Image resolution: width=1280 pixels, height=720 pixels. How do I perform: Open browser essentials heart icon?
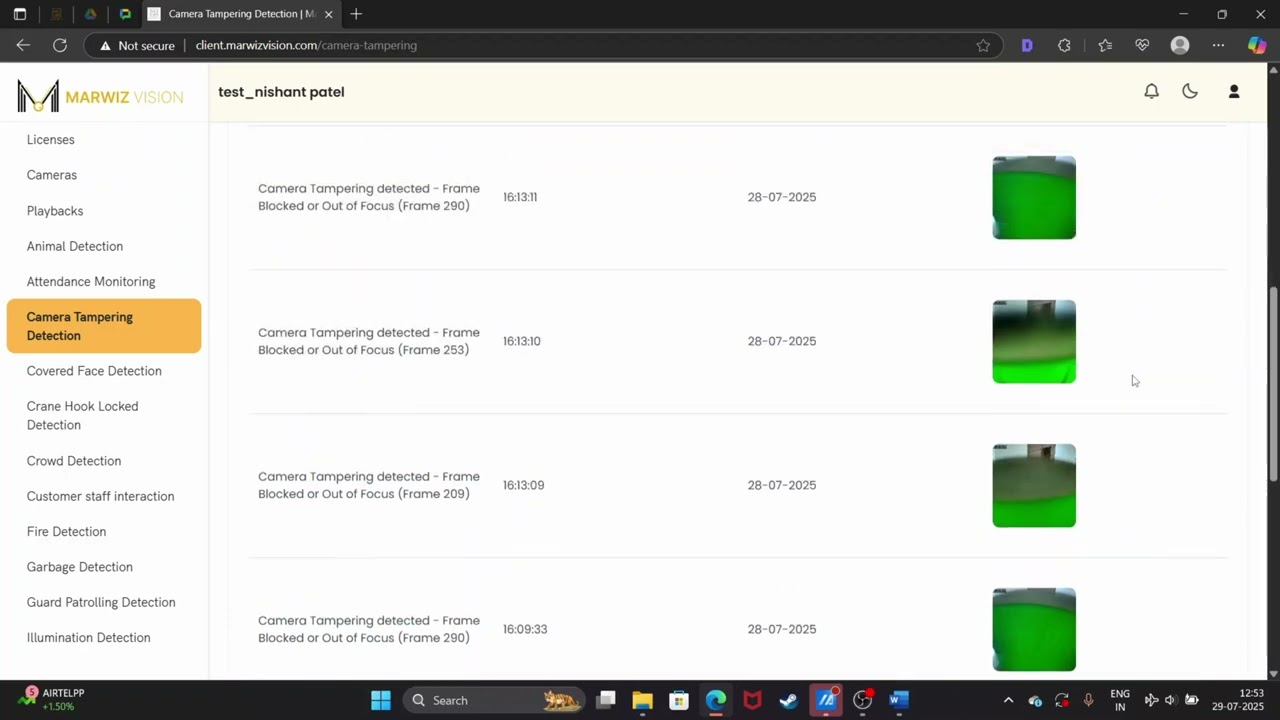pyautogui.click(x=1142, y=45)
